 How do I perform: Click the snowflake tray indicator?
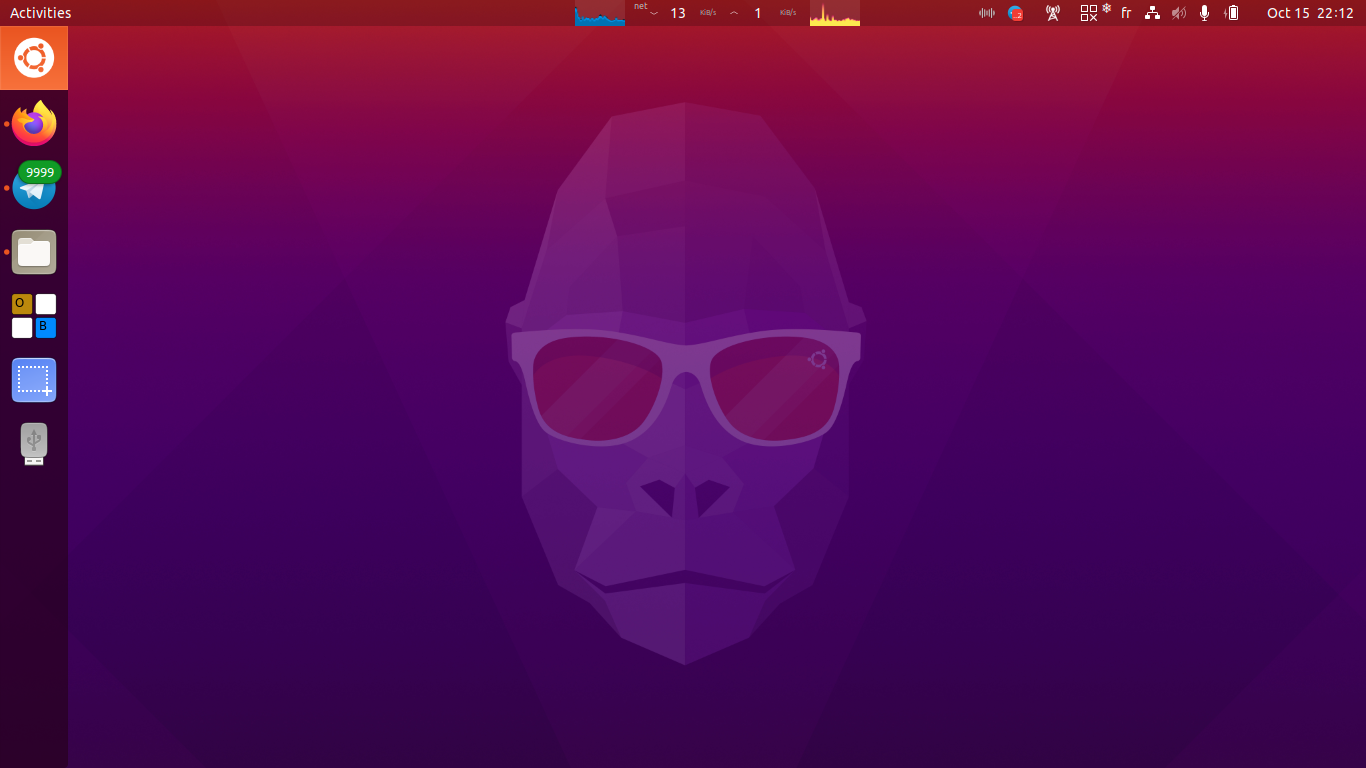point(1107,8)
